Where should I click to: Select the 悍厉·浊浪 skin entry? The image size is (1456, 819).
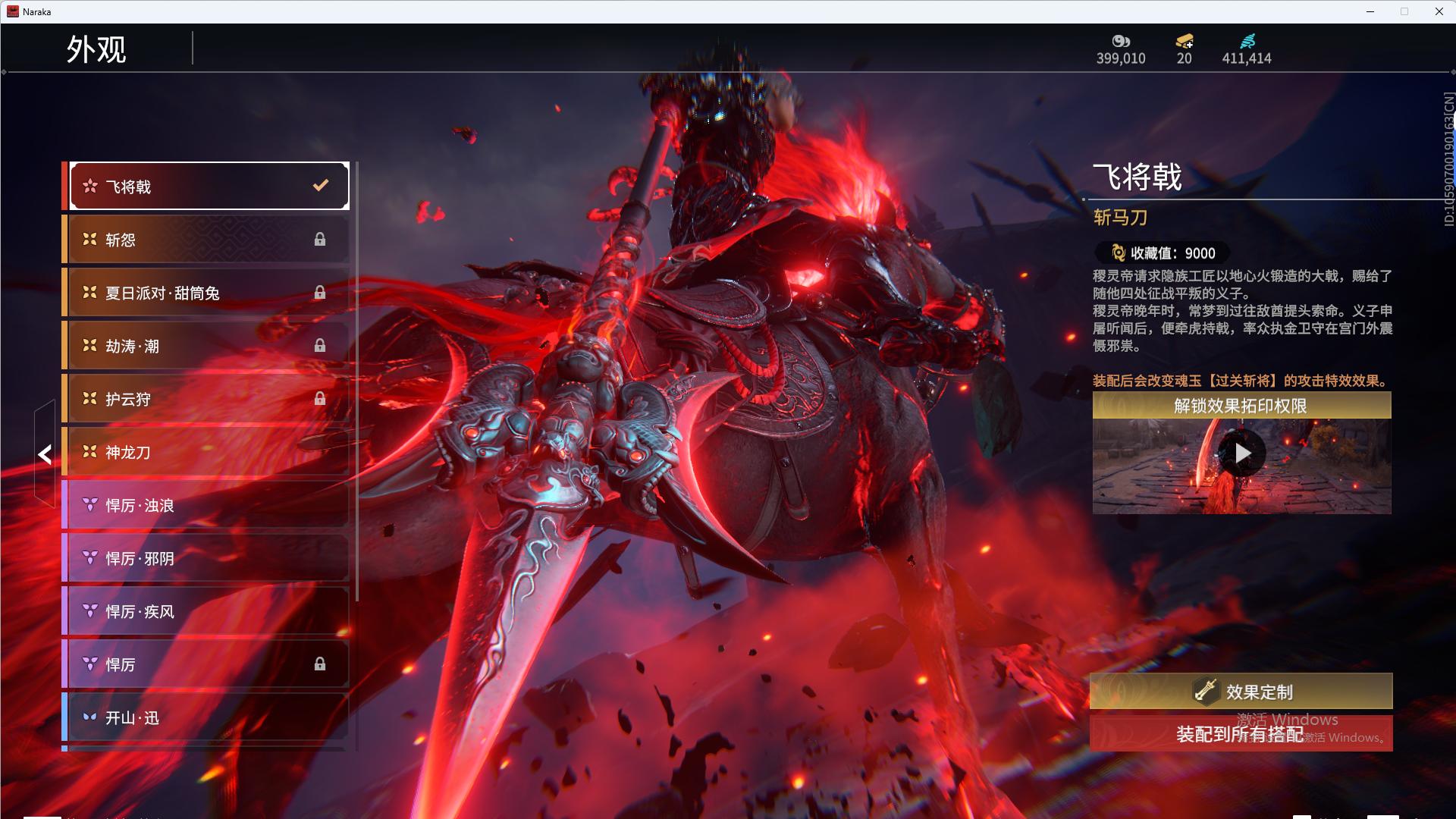[206, 504]
